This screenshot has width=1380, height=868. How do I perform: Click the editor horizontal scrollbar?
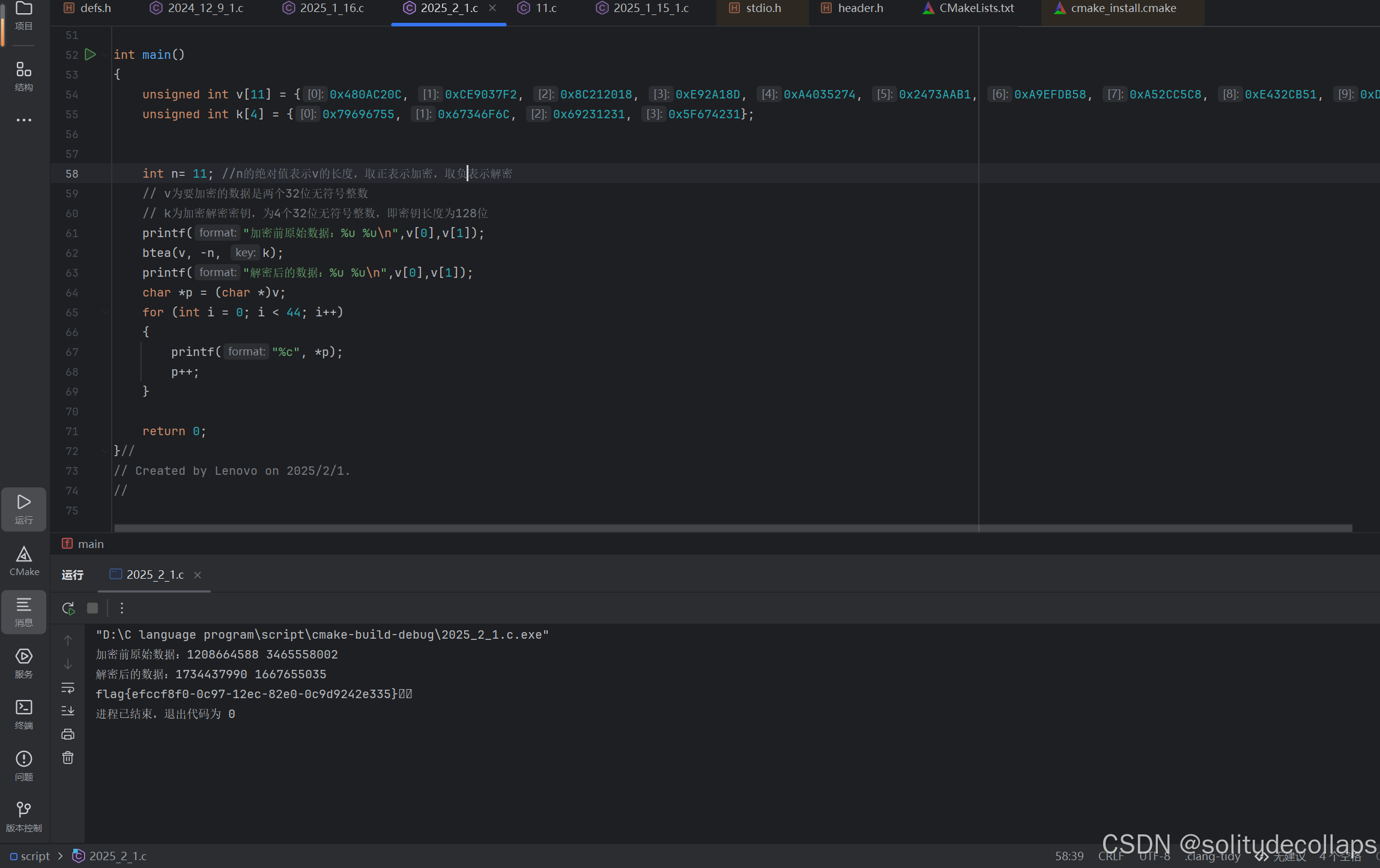click(733, 528)
